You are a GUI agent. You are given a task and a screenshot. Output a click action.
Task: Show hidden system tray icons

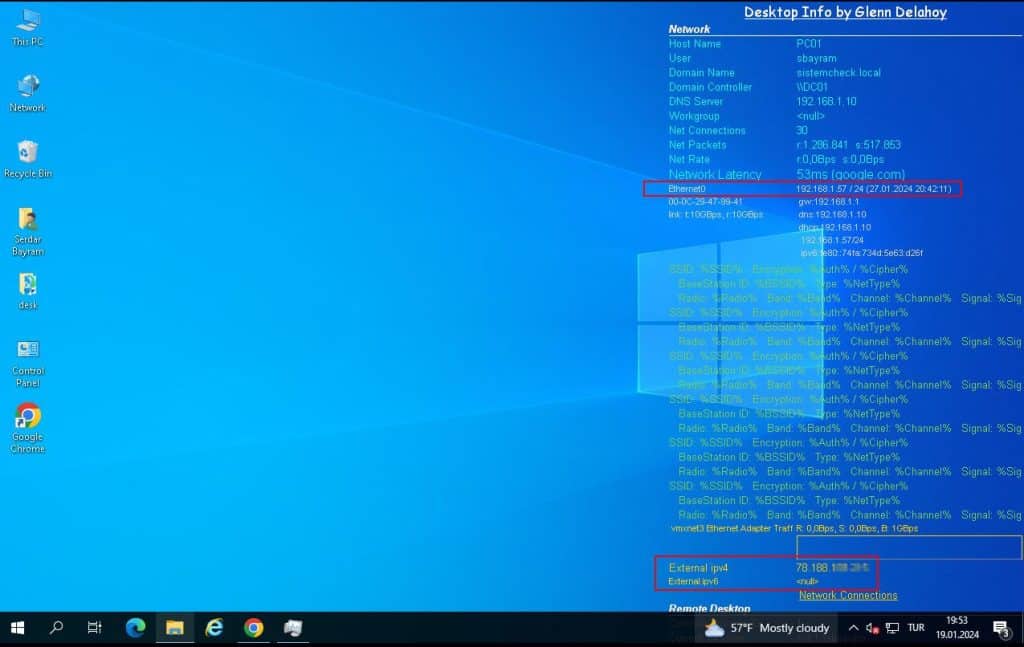point(853,628)
